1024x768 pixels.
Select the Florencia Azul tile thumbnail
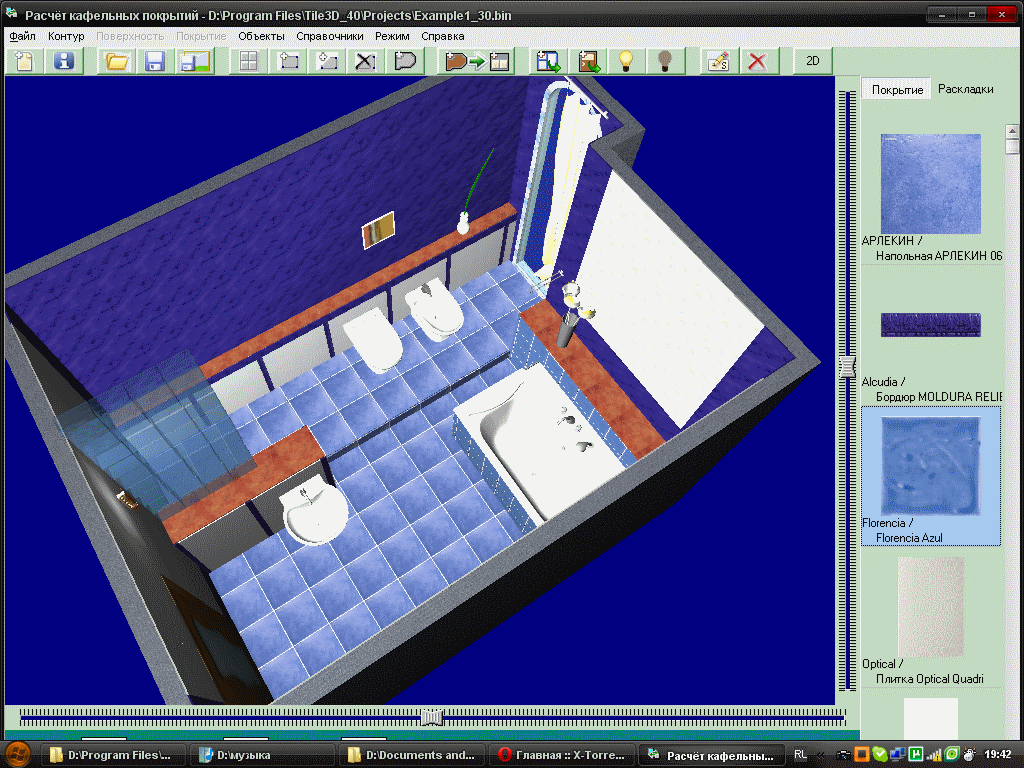(930, 466)
